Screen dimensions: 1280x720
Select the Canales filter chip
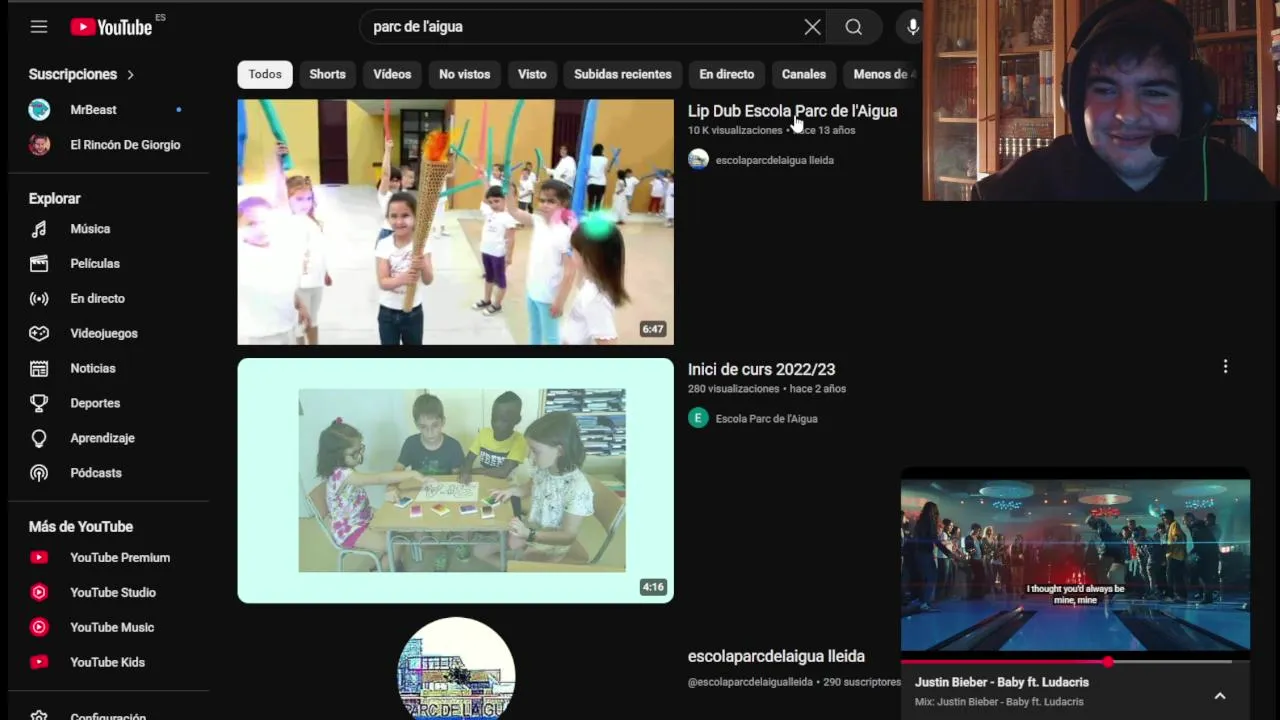coord(803,74)
